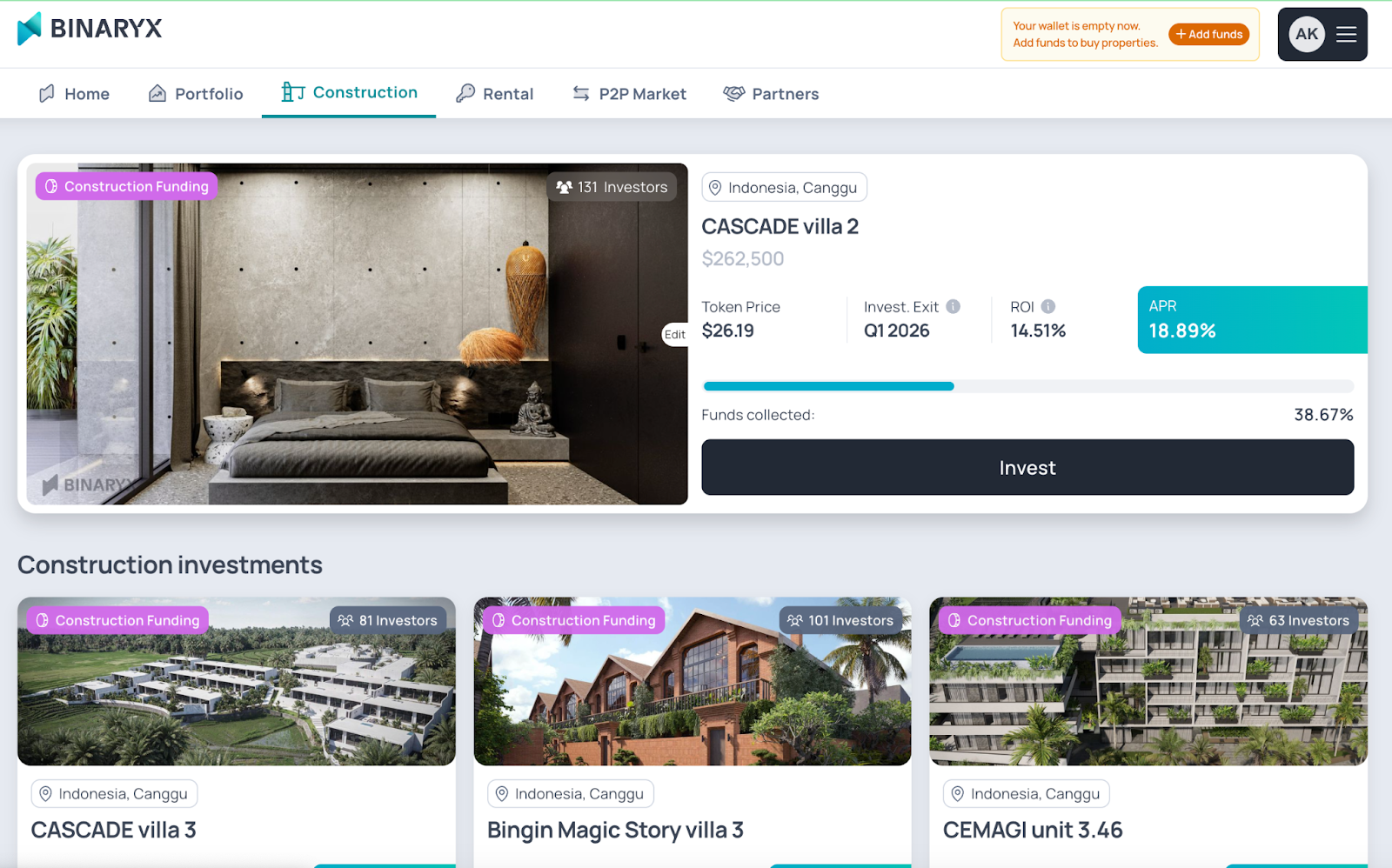Click the Invest. Exit info icon
Image resolution: width=1392 pixels, height=868 pixels.
tap(954, 306)
